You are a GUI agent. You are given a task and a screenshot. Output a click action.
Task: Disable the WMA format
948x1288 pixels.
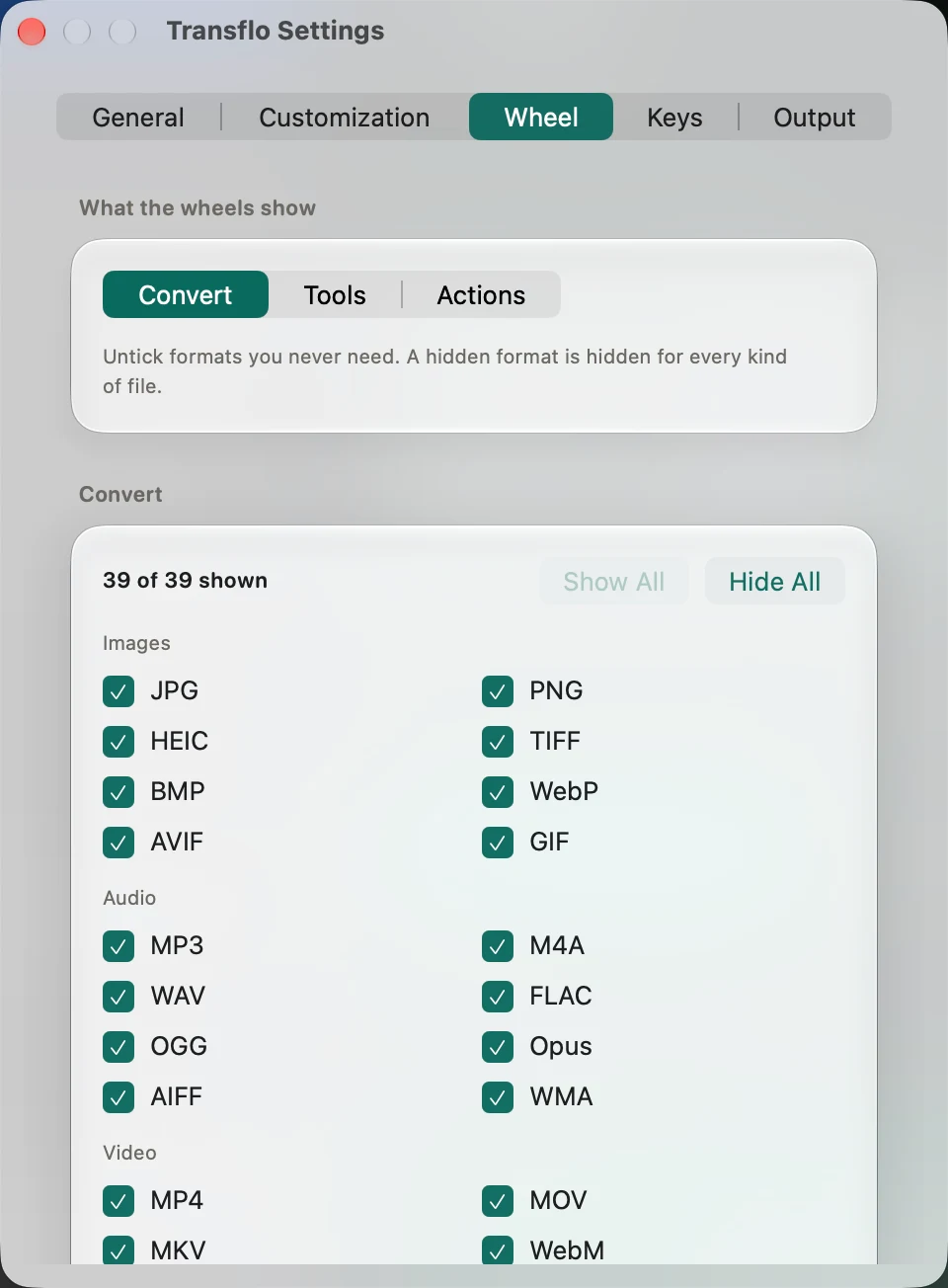point(498,1097)
